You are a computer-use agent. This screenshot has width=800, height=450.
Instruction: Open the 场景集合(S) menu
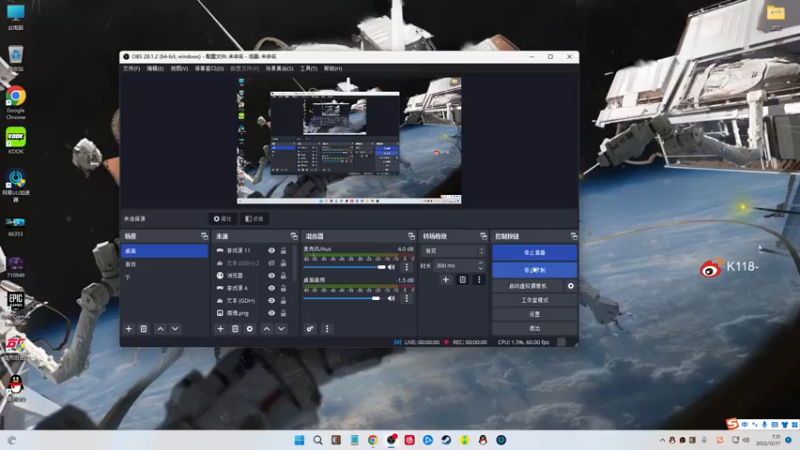(280, 69)
